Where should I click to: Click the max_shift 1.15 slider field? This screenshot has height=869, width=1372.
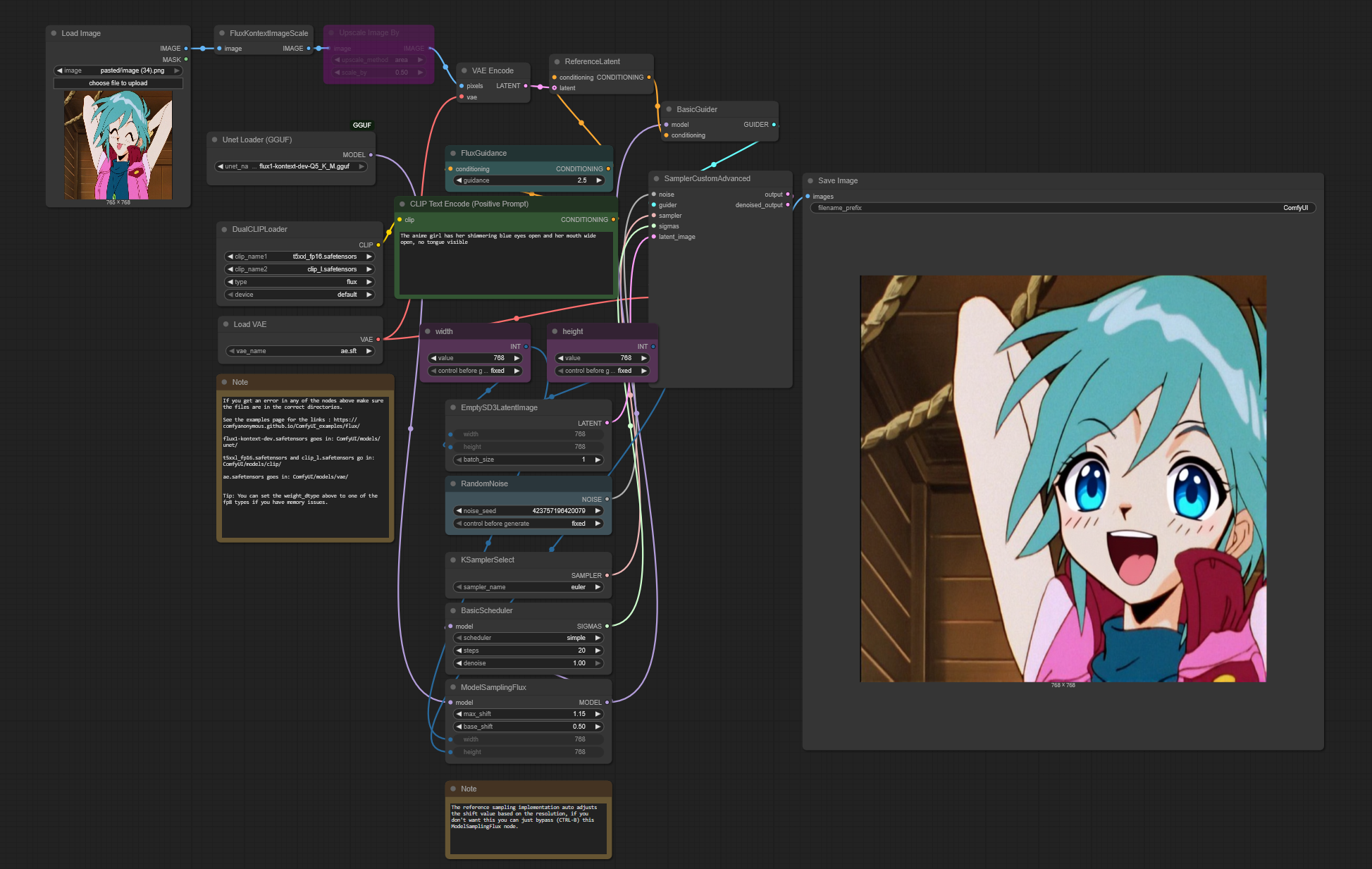coord(529,714)
